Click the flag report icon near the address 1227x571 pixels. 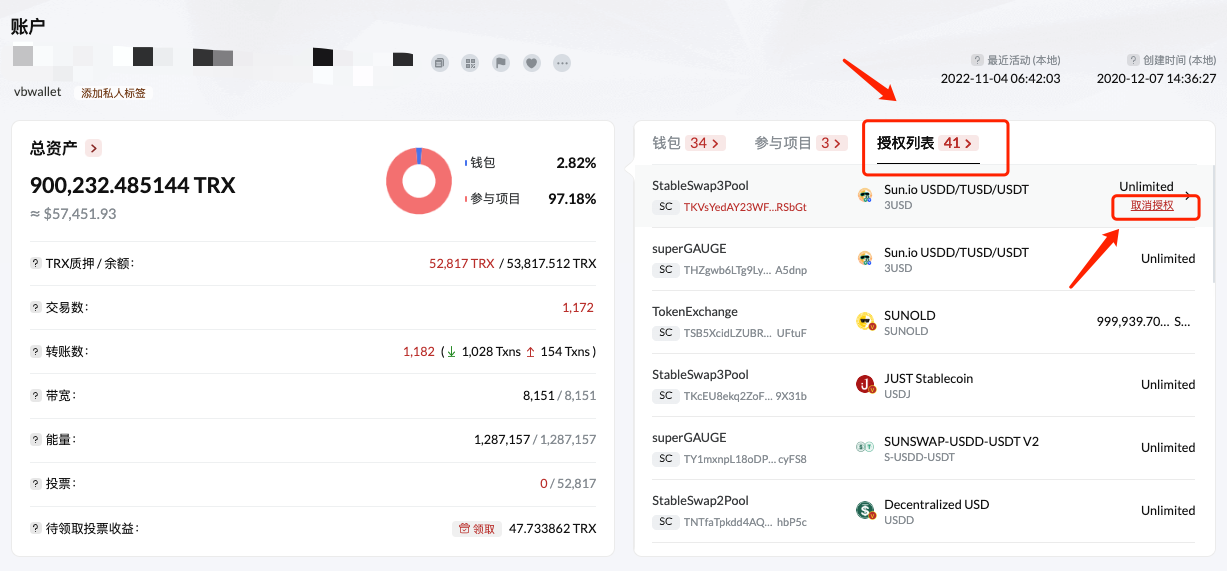tap(501, 63)
